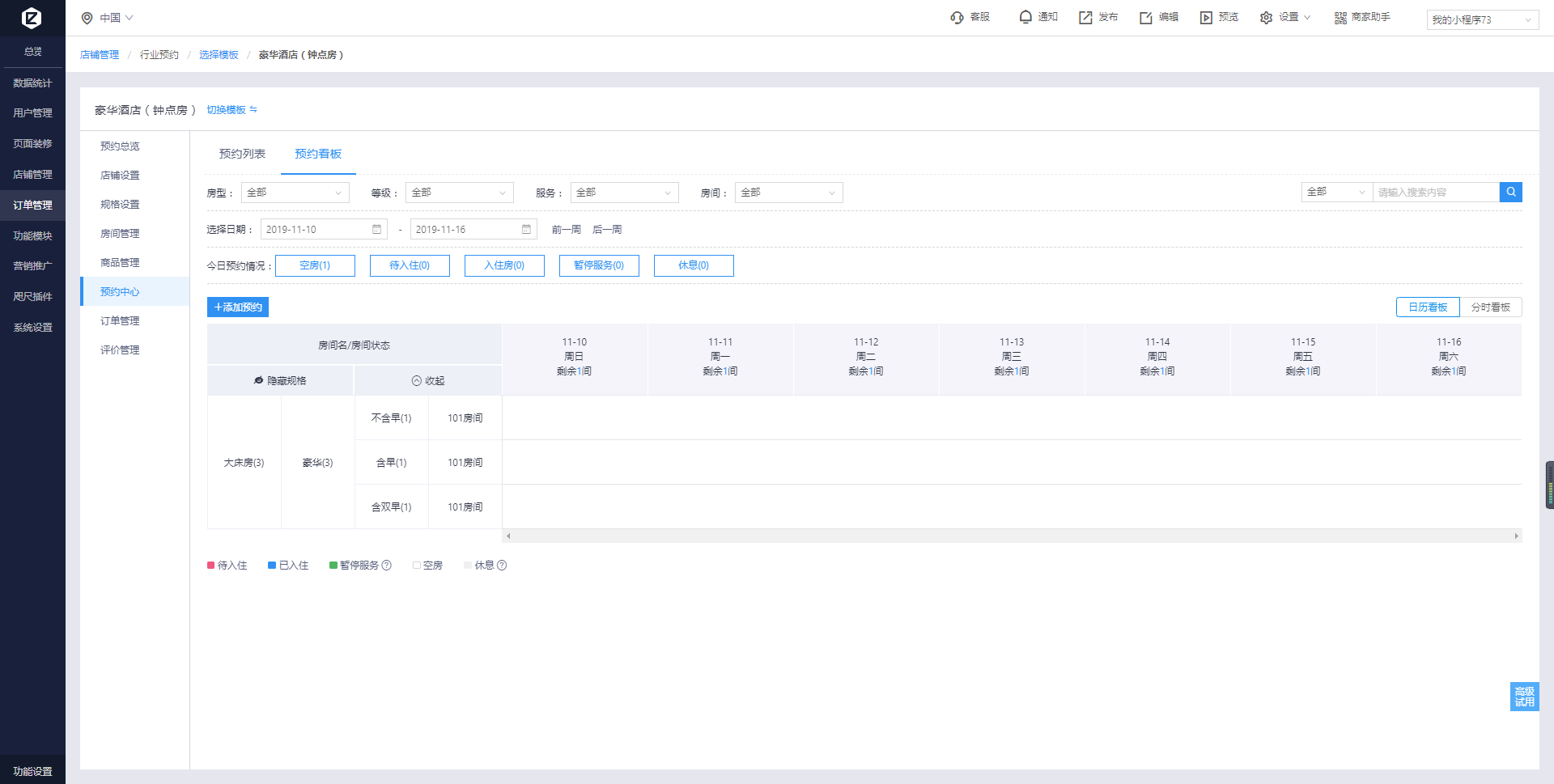Click the start date field 2019-11-10
This screenshot has width=1554, height=784.
(324, 230)
